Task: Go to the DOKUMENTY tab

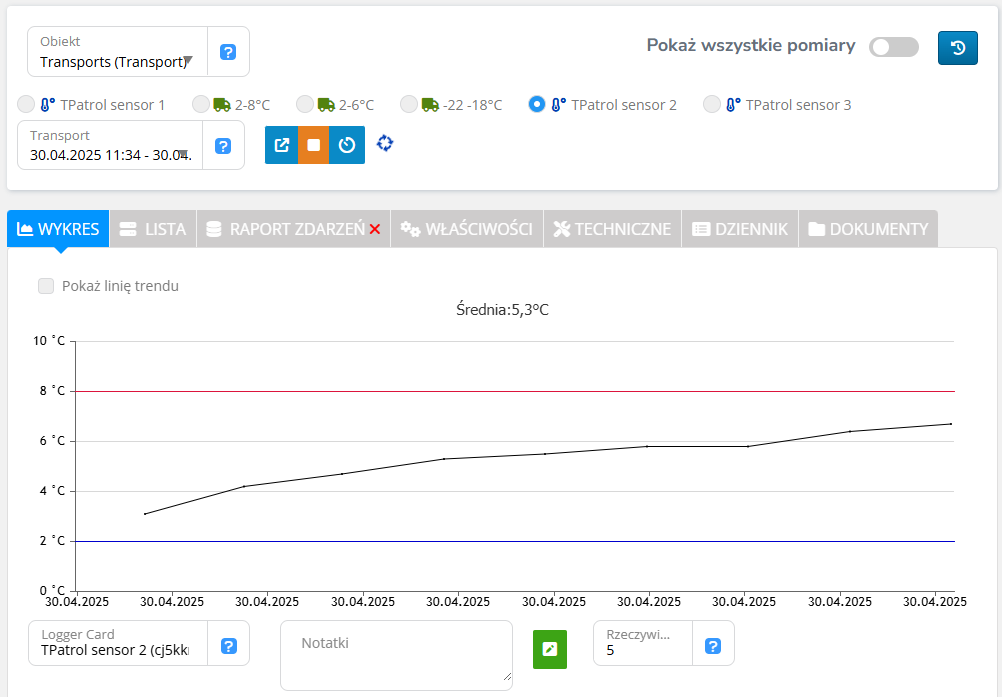Action: [x=868, y=229]
